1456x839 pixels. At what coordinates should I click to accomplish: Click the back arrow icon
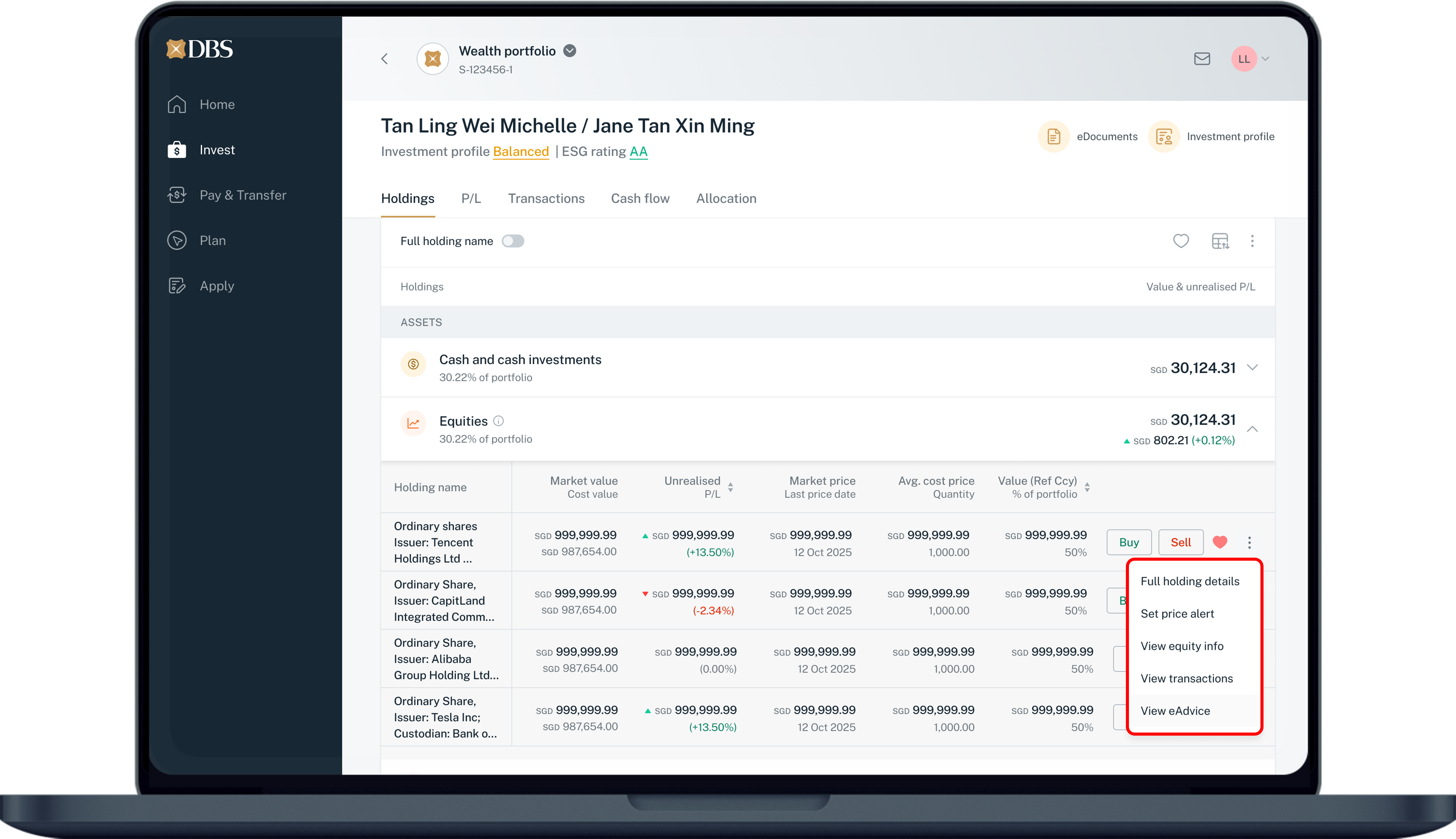click(x=385, y=59)
